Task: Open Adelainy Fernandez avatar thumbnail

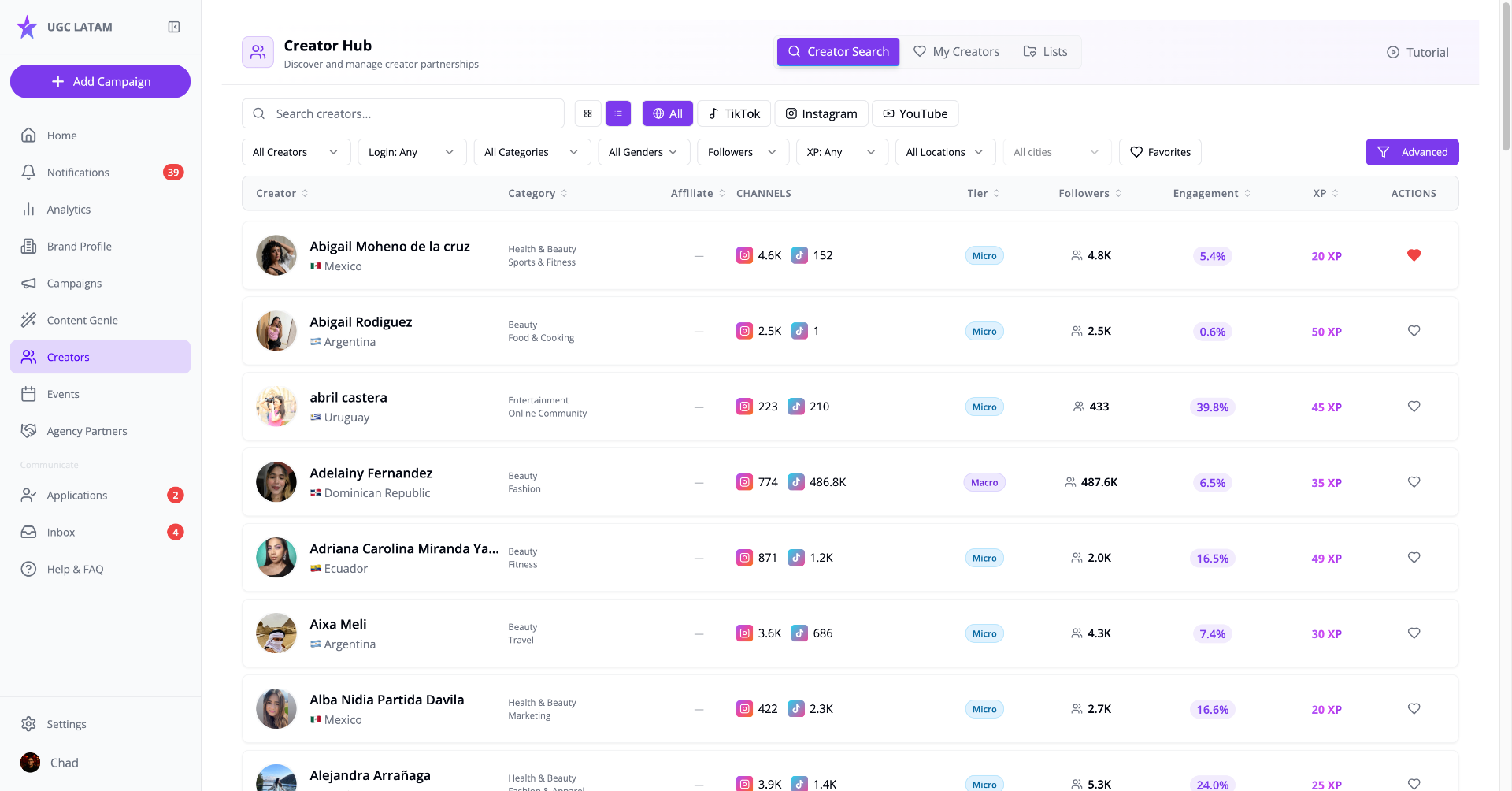Action: [x=276, y=482]
